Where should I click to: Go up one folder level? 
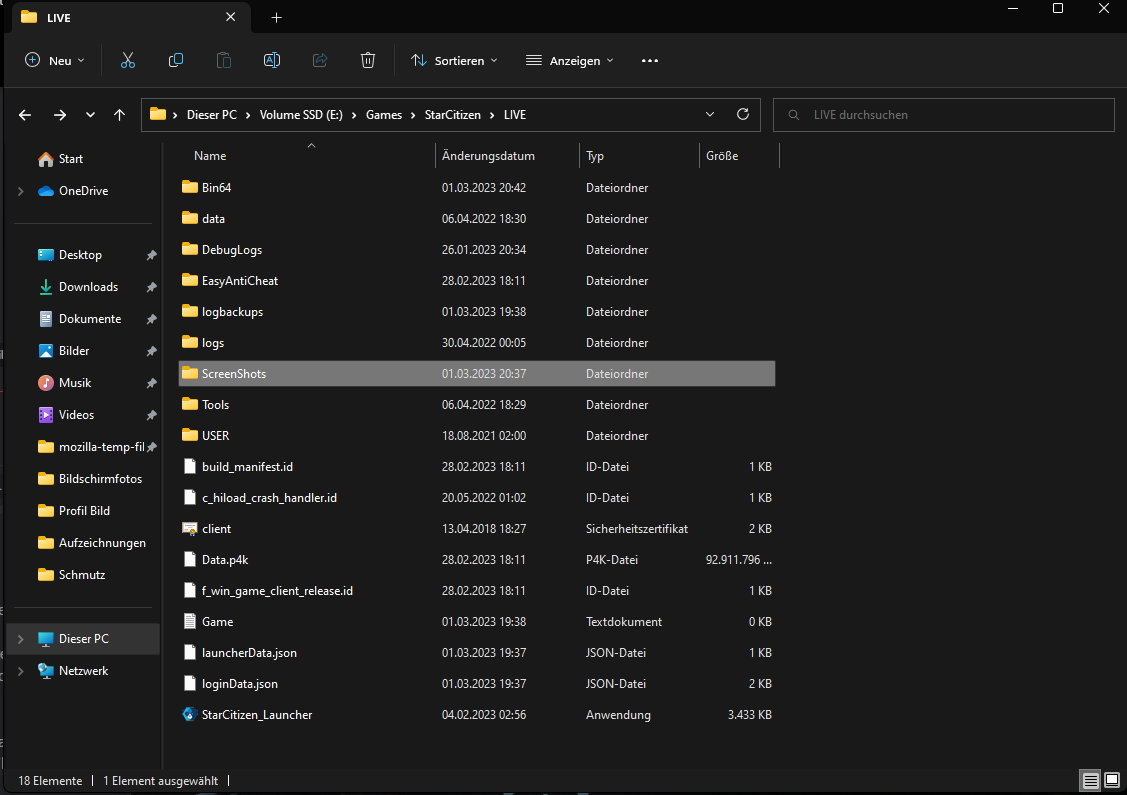(119, 115)
